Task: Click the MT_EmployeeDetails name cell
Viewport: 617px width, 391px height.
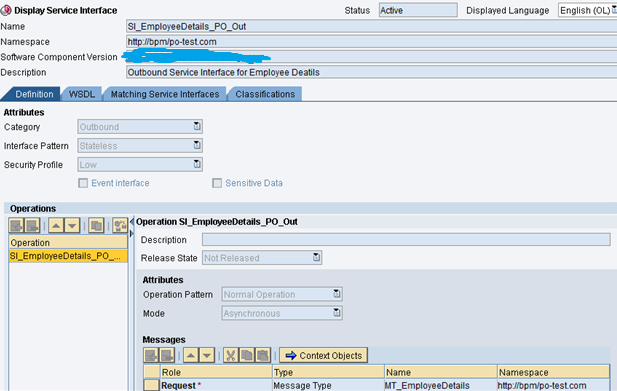Action: (x=441, y=385)
